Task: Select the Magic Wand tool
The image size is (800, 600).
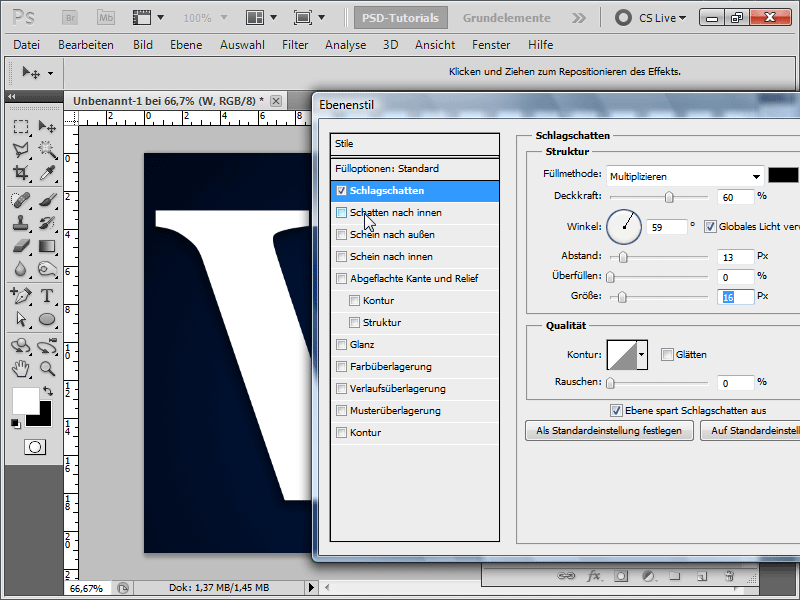Action: point(47,149)
